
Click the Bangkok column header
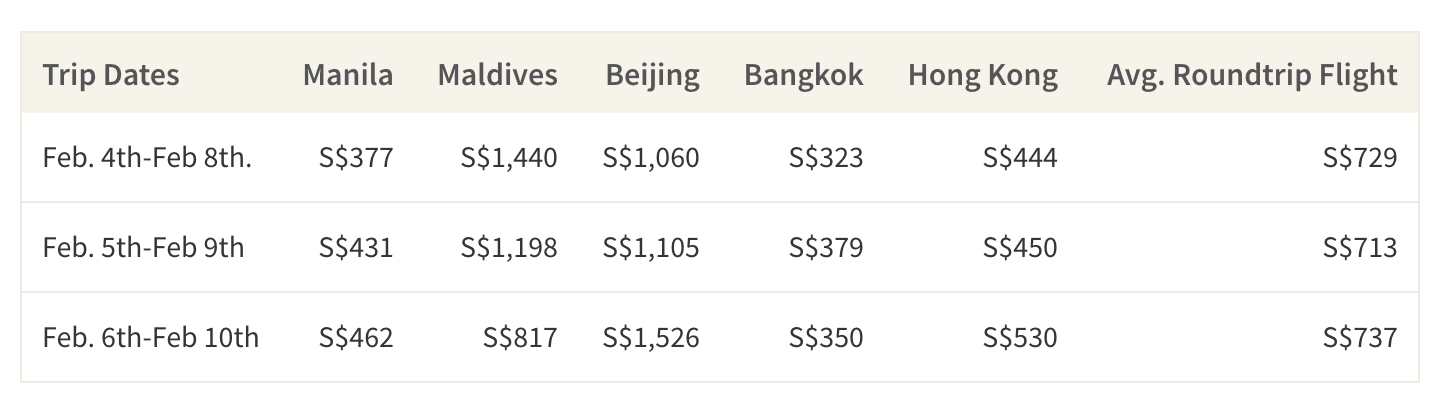point(803,76)
